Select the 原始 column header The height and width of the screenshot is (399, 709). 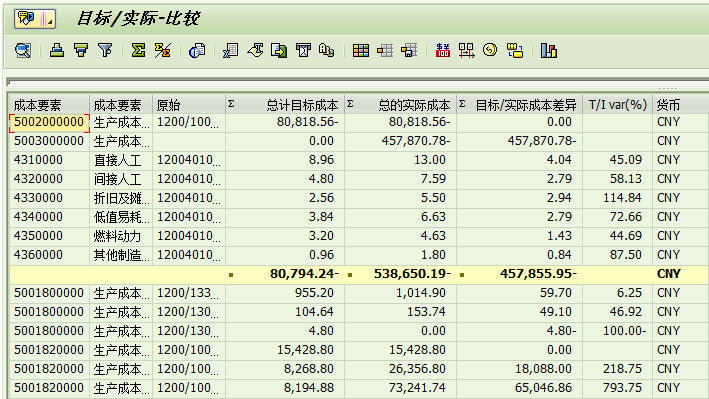pyautogui.click(x=189, y=105)
